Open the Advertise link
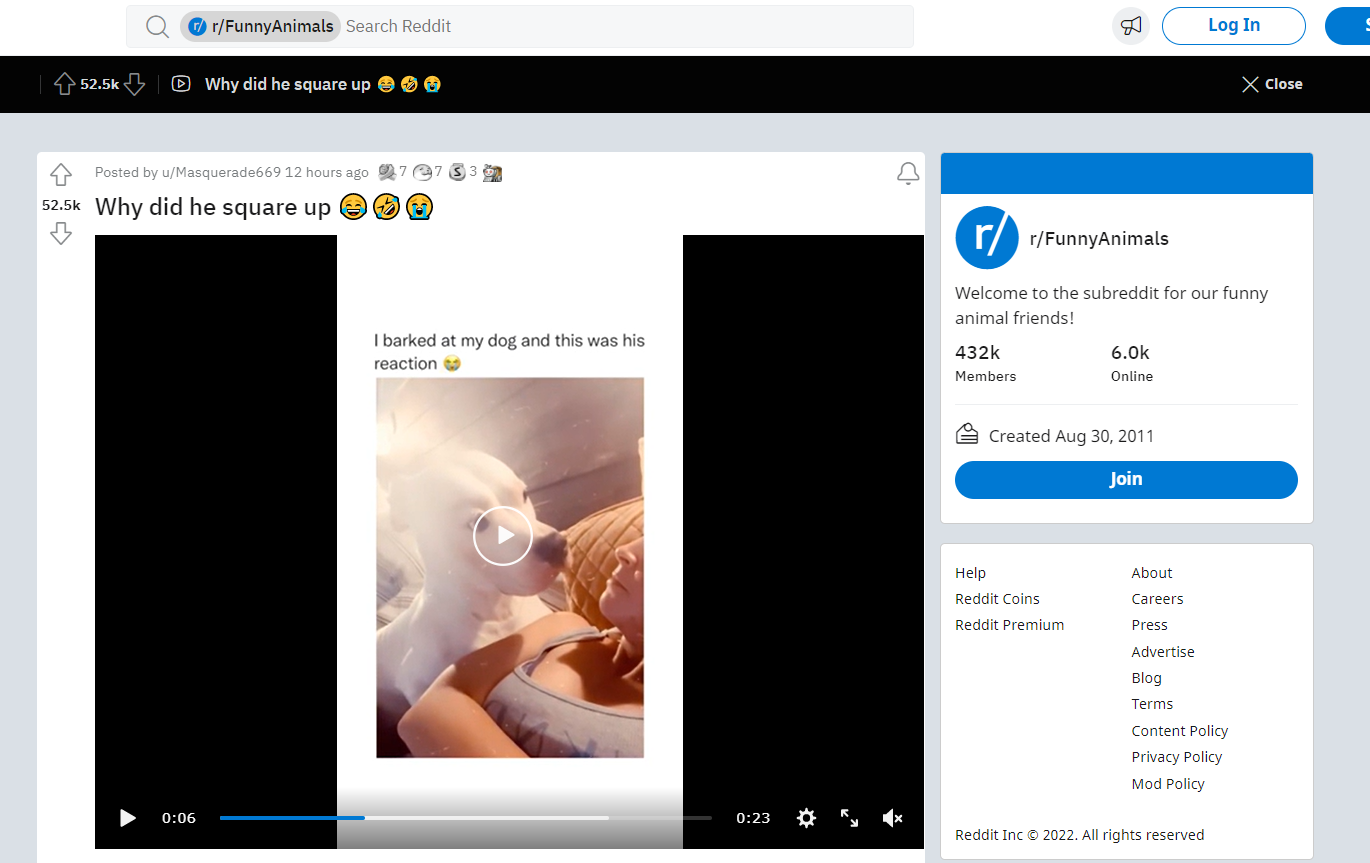This screenshot has height=863, width=1370. (1163, 652)
